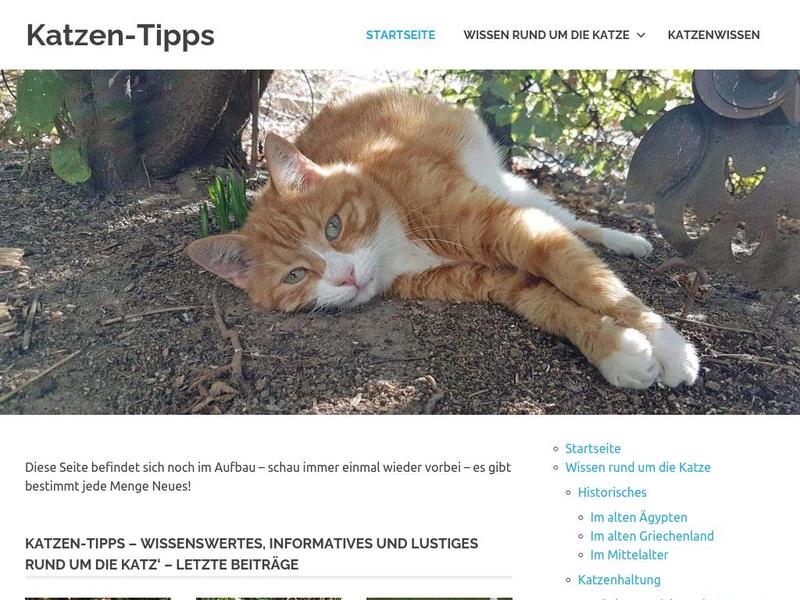Screen dimensions: 800x600
Task: Open the Historisches sidebar link
Action: 612,492
